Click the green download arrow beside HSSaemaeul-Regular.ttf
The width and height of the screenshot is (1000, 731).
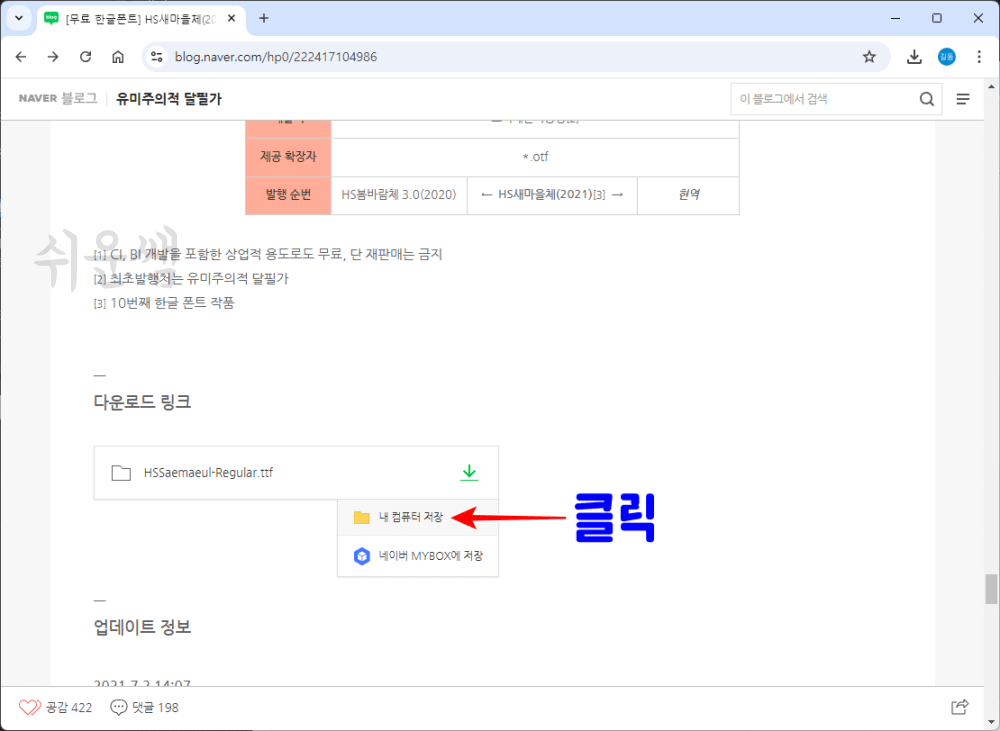468,472
